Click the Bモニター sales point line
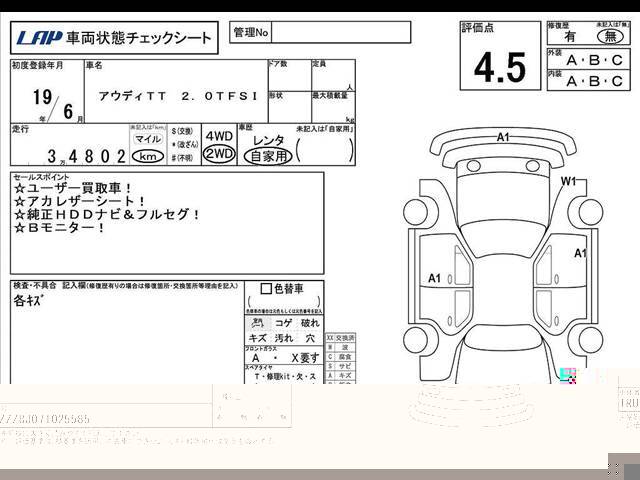 click(60, 227)
